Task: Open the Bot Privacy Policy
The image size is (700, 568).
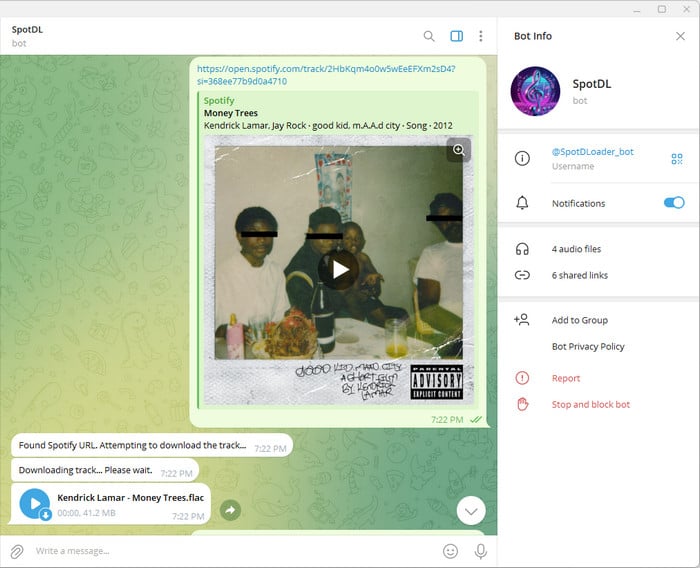Action: [588, 347]
